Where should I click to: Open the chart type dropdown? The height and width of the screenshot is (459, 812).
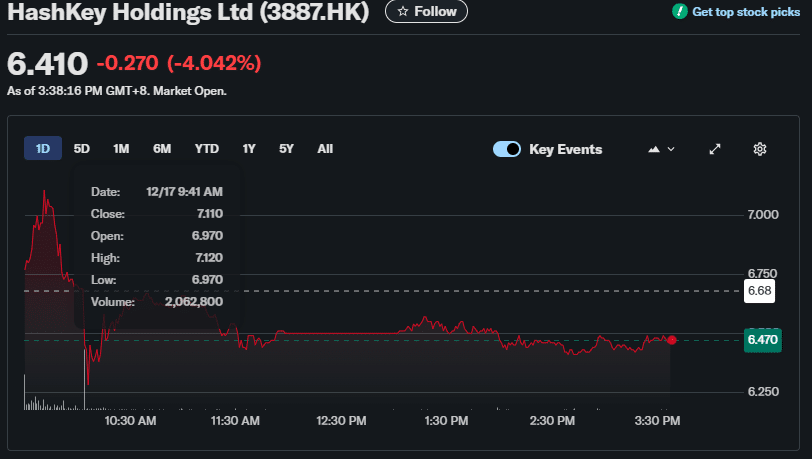pos(661,149)
